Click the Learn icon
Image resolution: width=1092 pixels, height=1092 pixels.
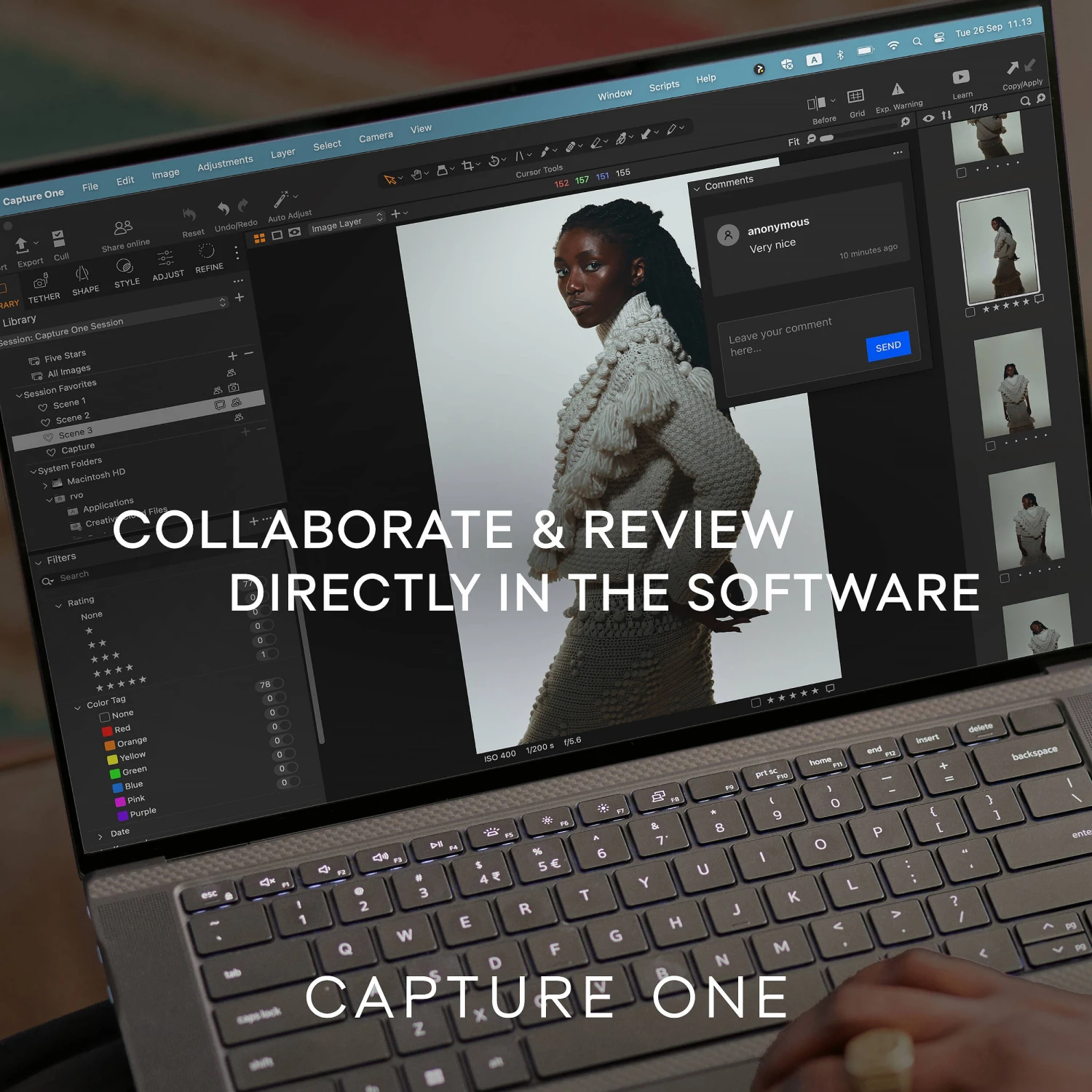click(961, 77)
